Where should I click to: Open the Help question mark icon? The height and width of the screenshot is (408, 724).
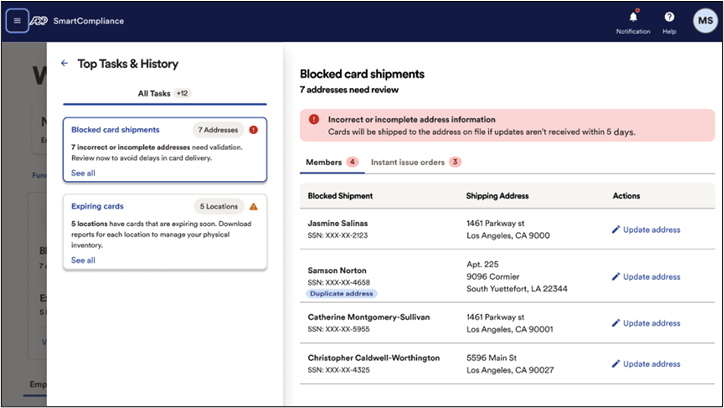tap(669, 17)
